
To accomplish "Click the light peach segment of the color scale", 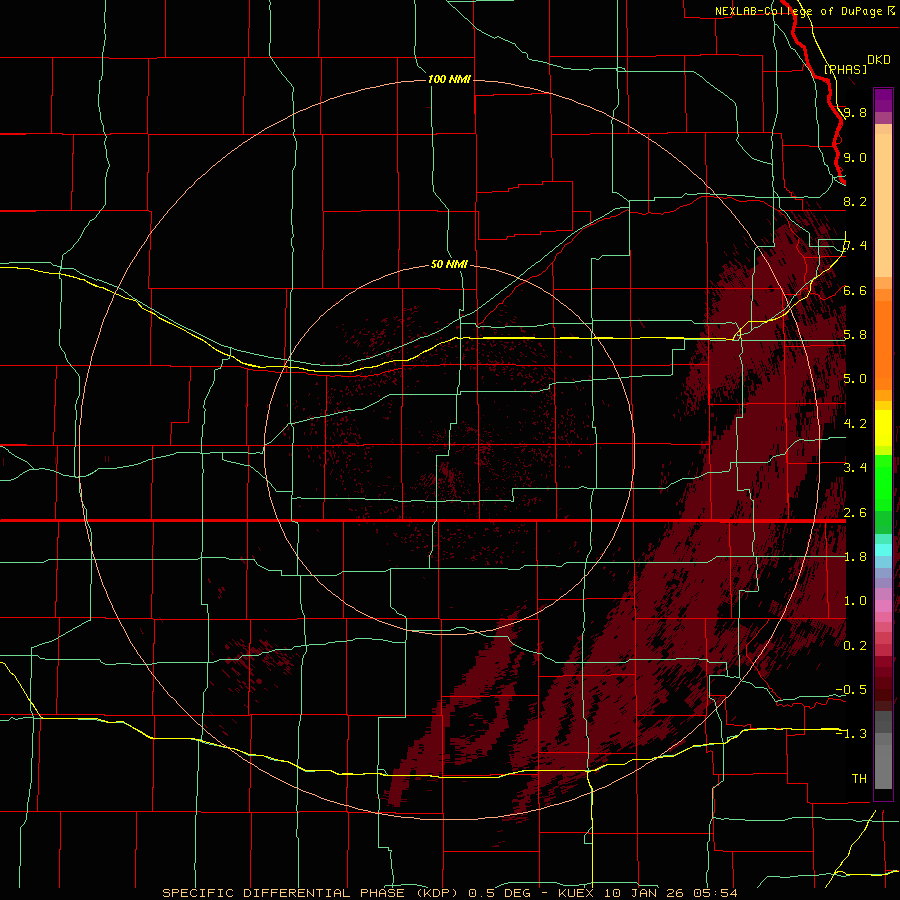I will pos(883,207).
